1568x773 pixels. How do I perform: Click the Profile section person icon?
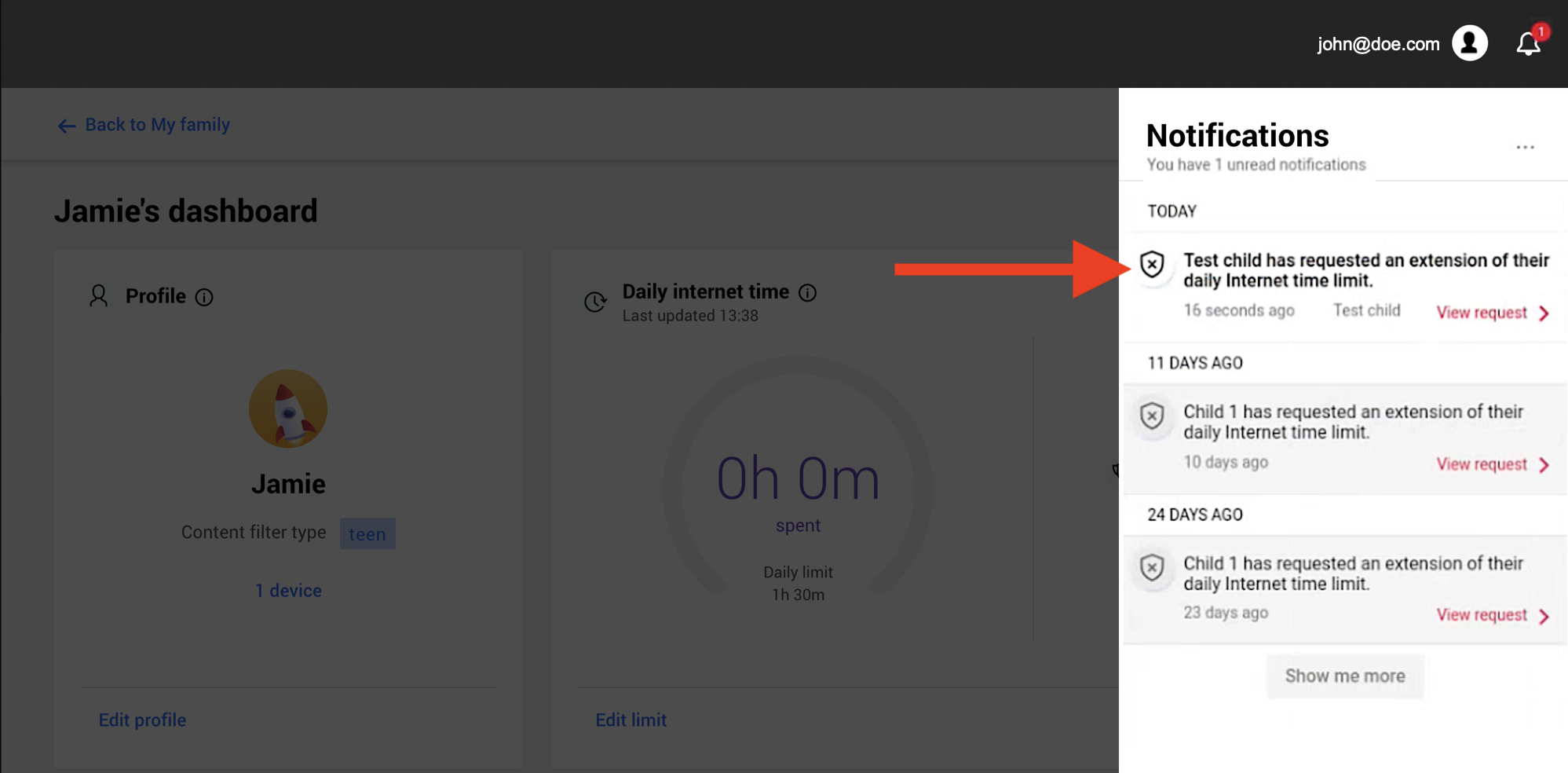click(98, 296)
